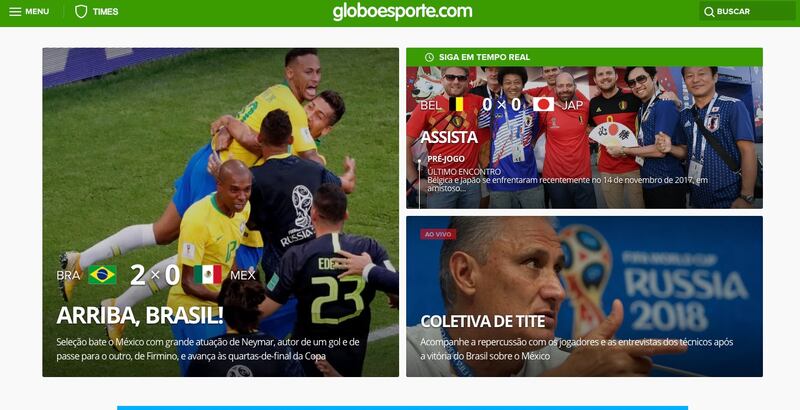Select the SIGA EM TEMPO REAL bar

(x=584, y=57)
